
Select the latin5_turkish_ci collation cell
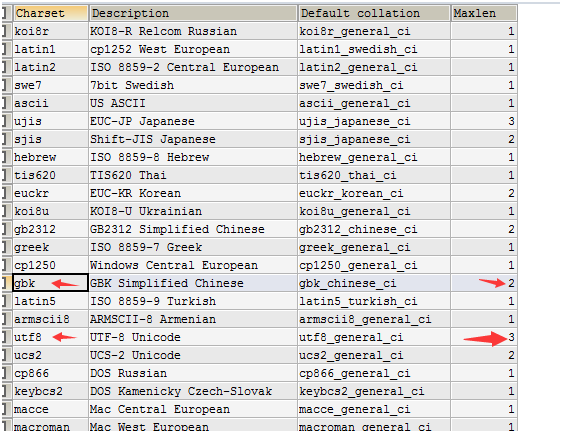[x=374, y=301]
